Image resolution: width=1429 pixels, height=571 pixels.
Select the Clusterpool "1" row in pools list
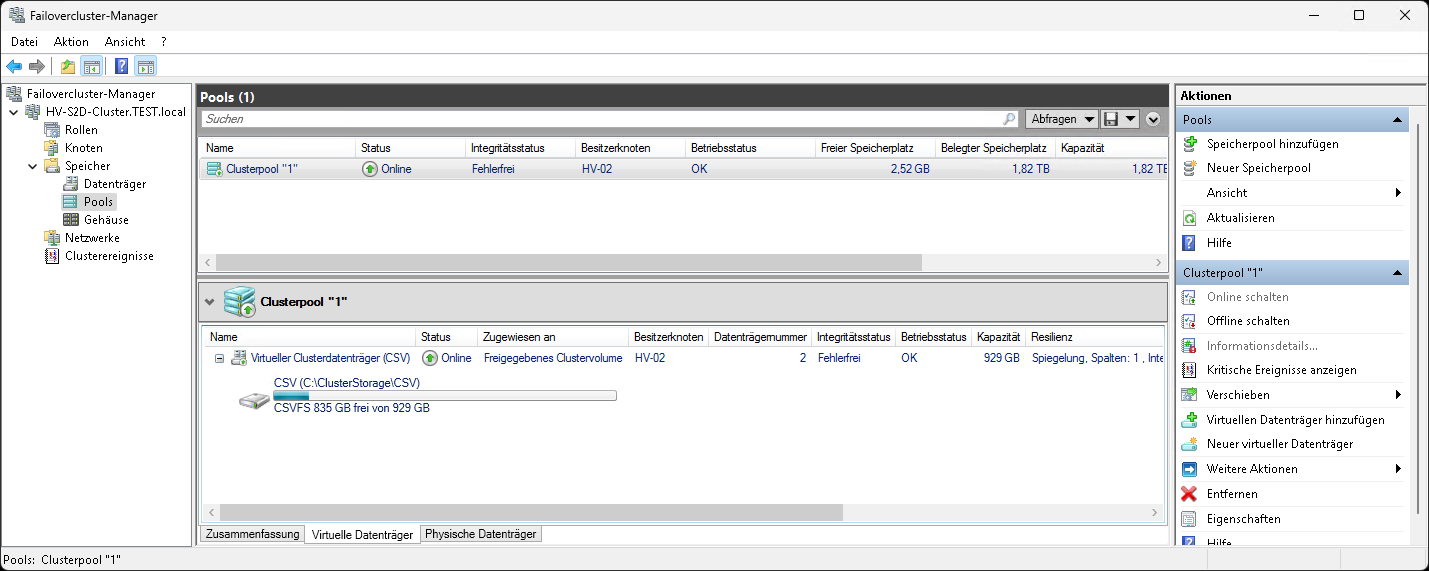(x=684, y=169)
